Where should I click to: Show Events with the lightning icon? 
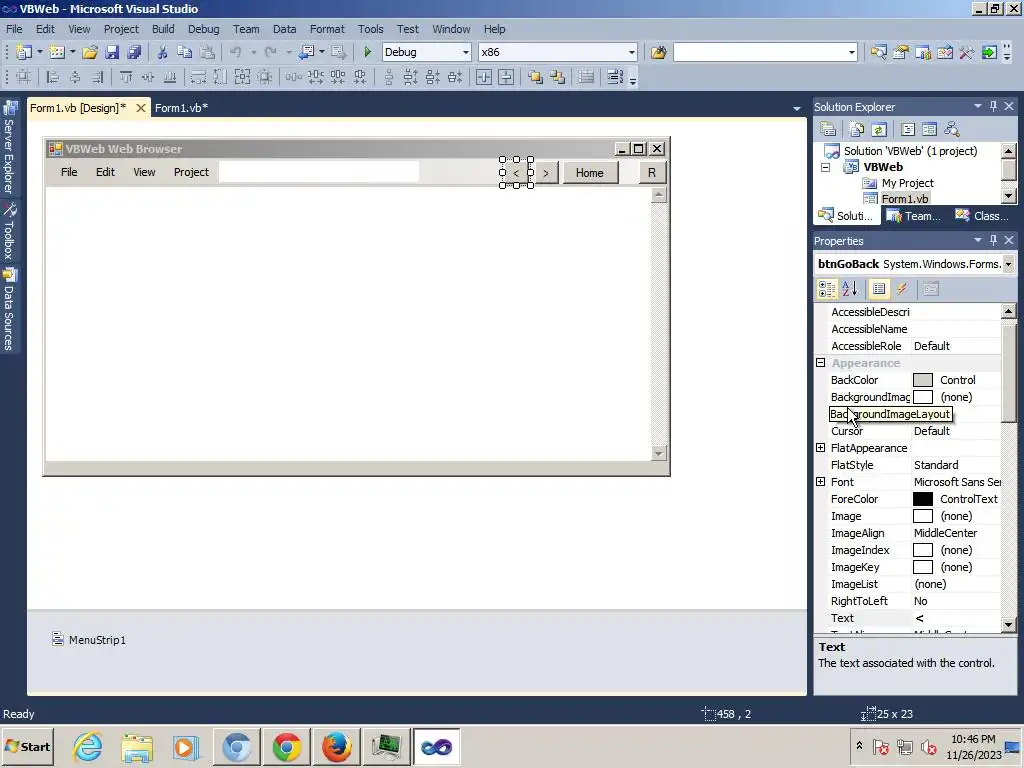click(902, 289)
